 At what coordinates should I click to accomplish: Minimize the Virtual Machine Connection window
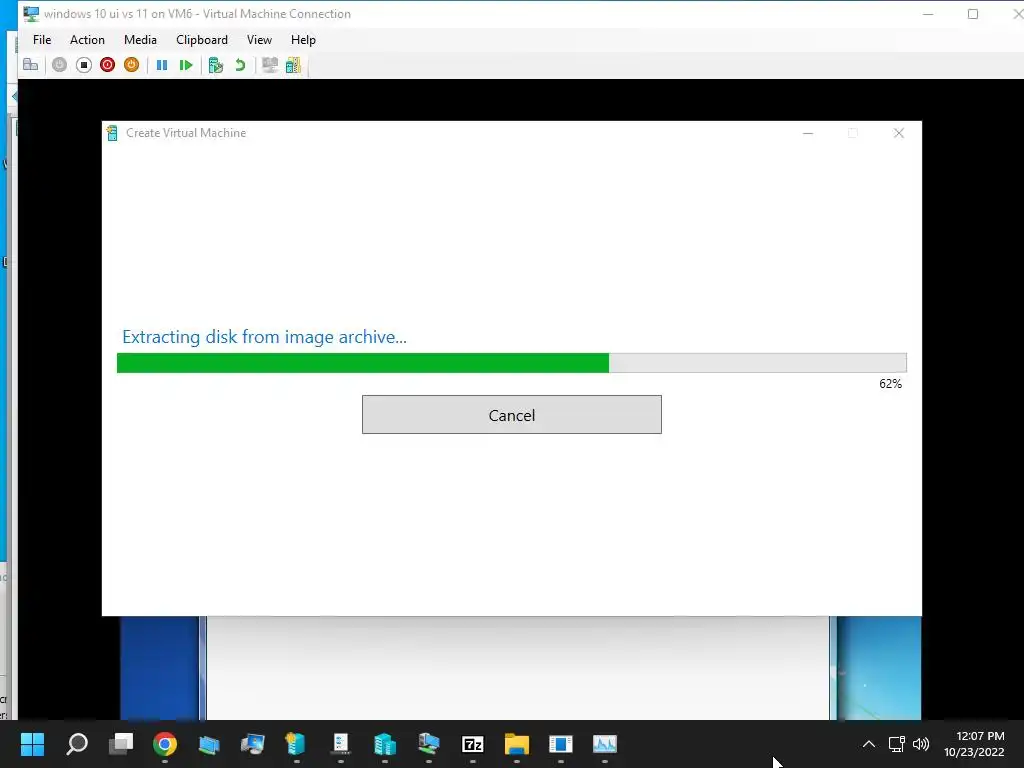[x=928, y=14]
